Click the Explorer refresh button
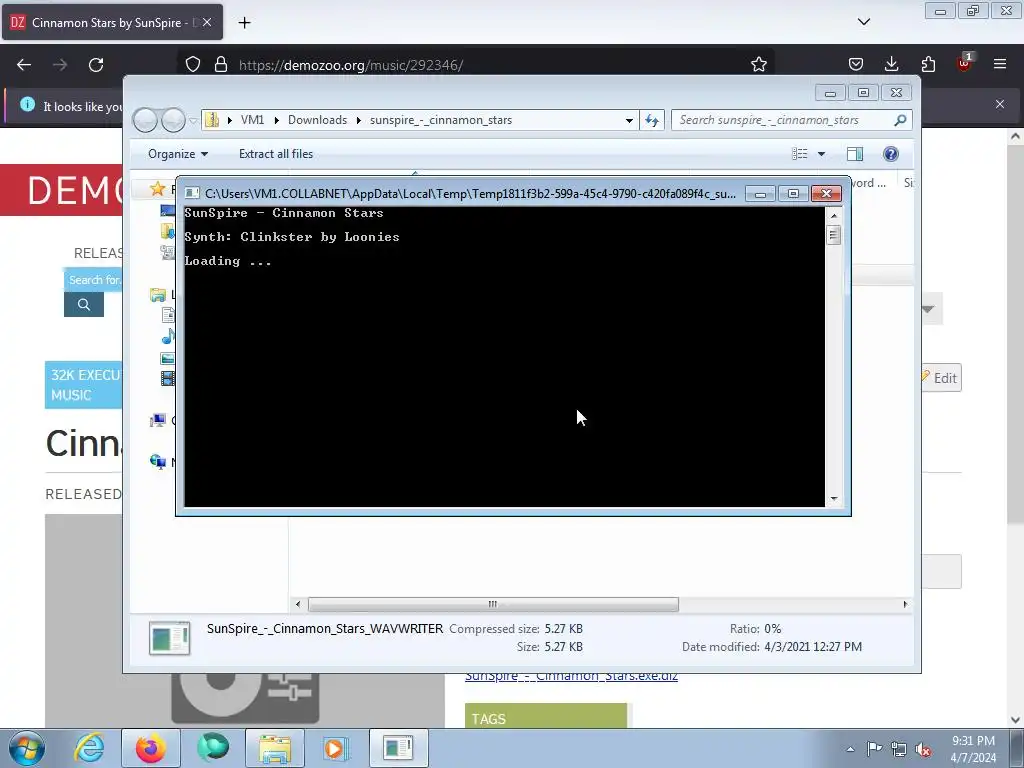 coord(652,120)
